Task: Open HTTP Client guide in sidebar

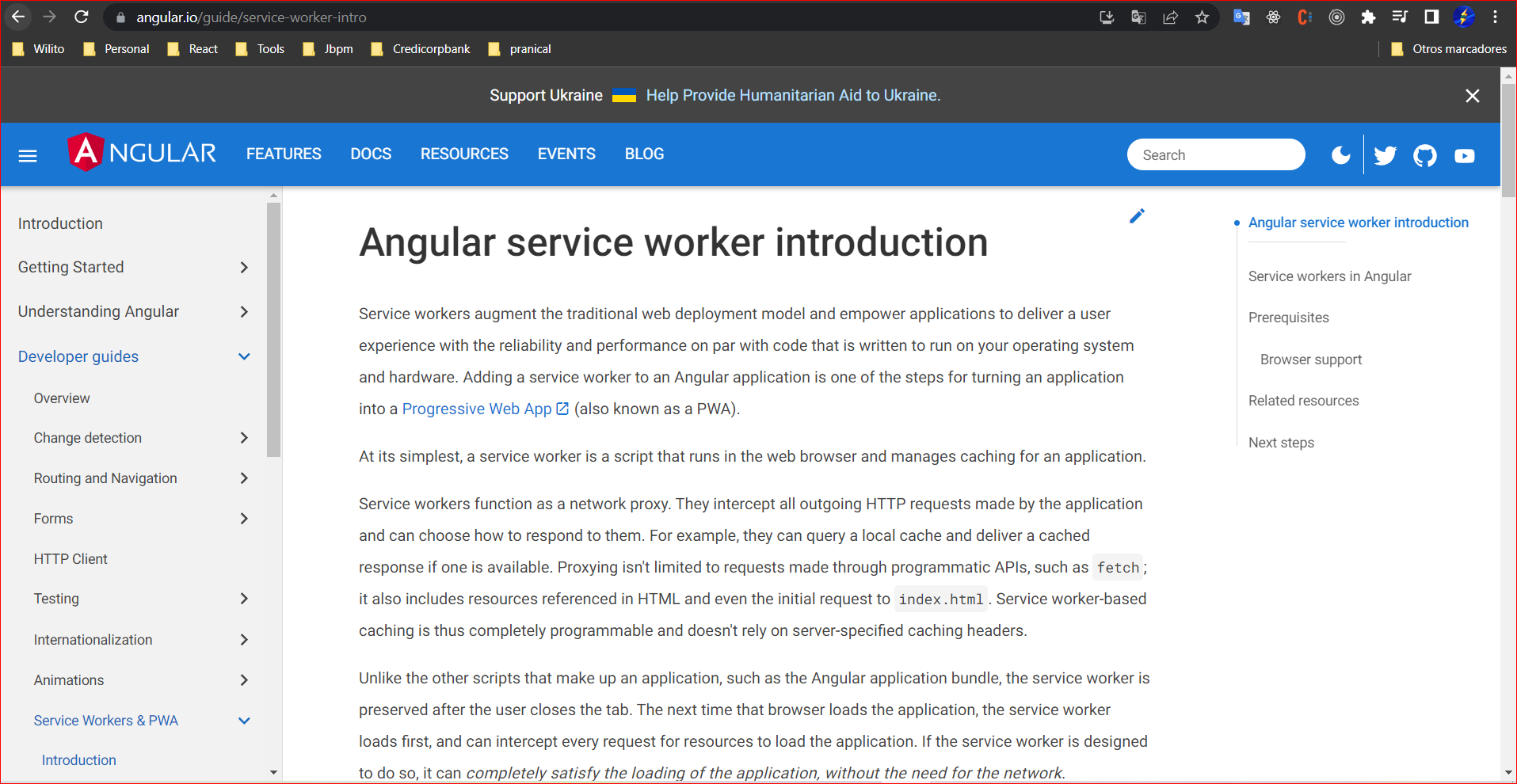Action: coord(71,559)
